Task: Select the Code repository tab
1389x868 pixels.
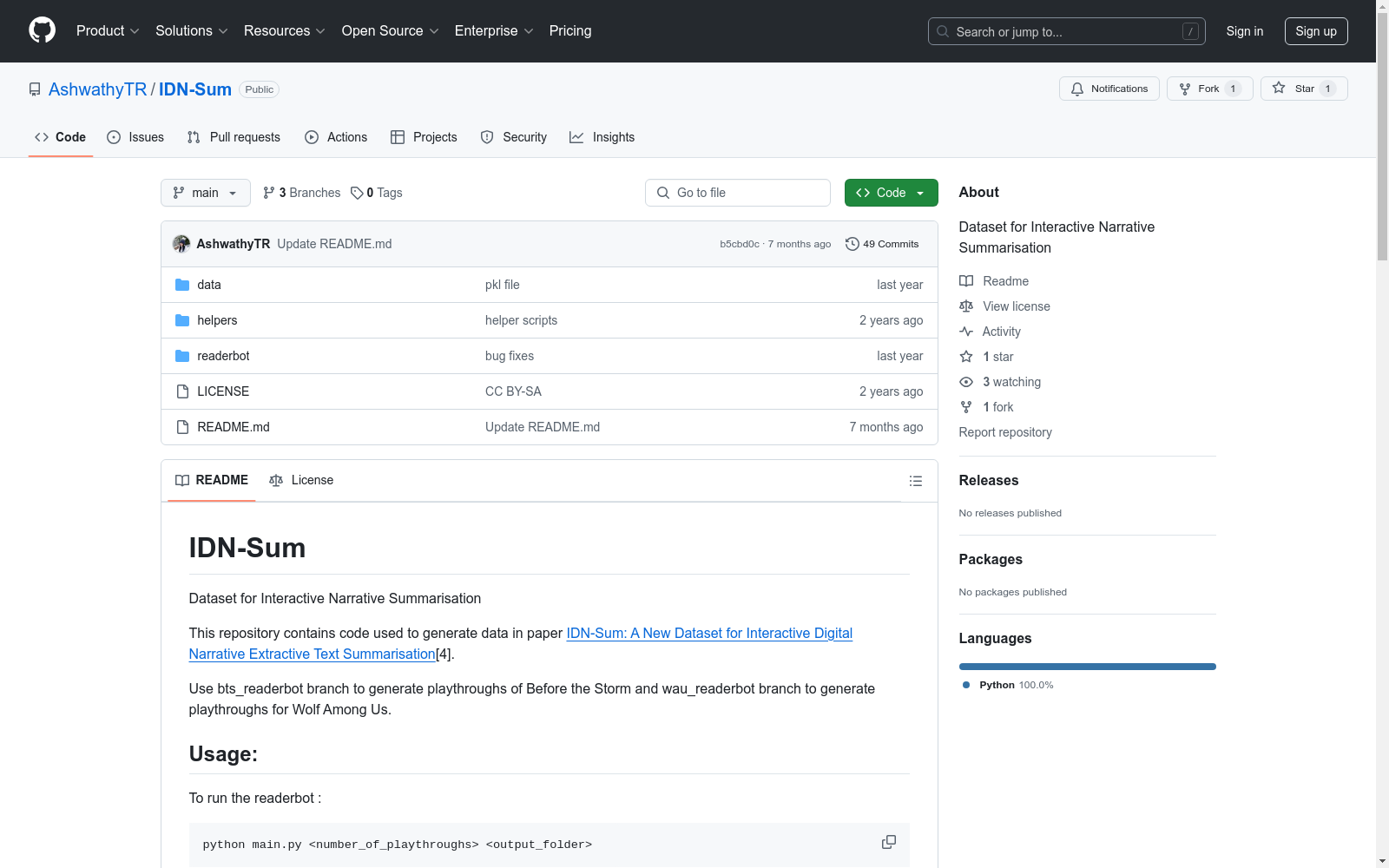Action: (61, 137)
